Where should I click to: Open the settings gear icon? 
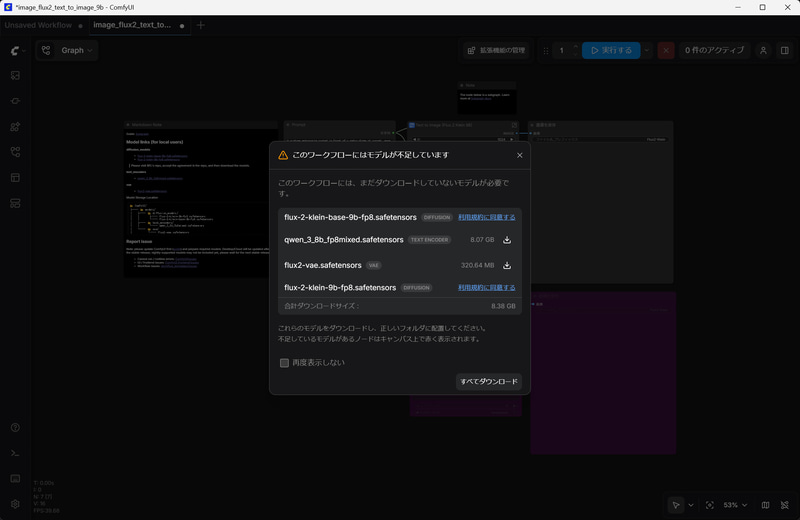(x=15, y=504)
